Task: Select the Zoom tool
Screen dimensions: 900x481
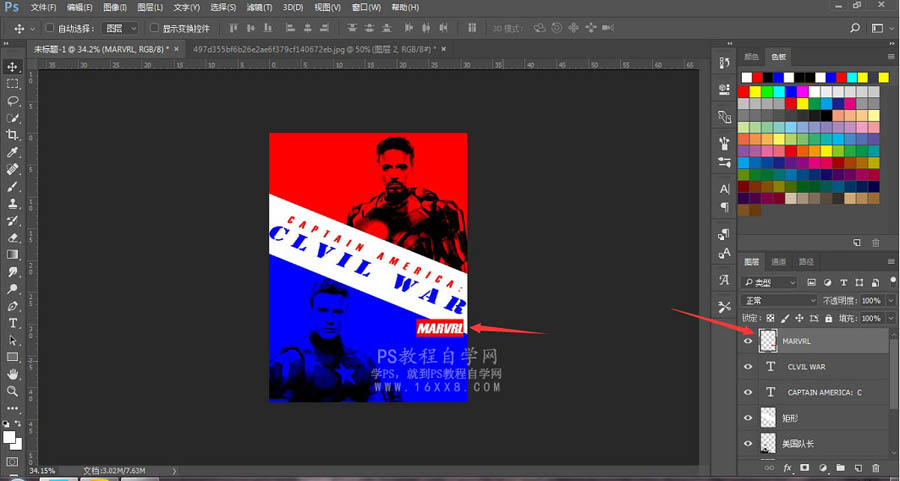Action: pos(12,391)
